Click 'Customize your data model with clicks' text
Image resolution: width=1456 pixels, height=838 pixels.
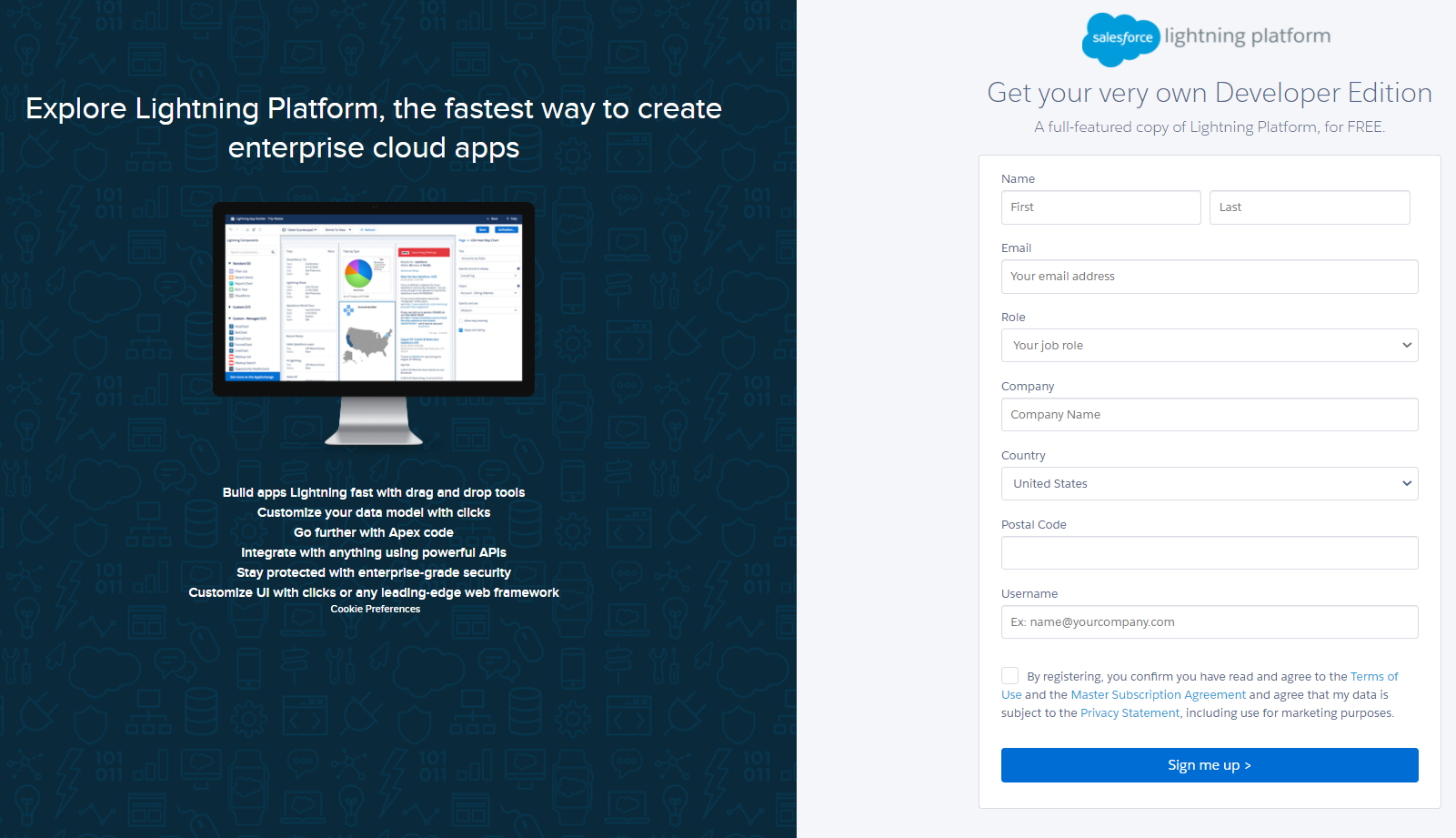[x=374, y=513]
